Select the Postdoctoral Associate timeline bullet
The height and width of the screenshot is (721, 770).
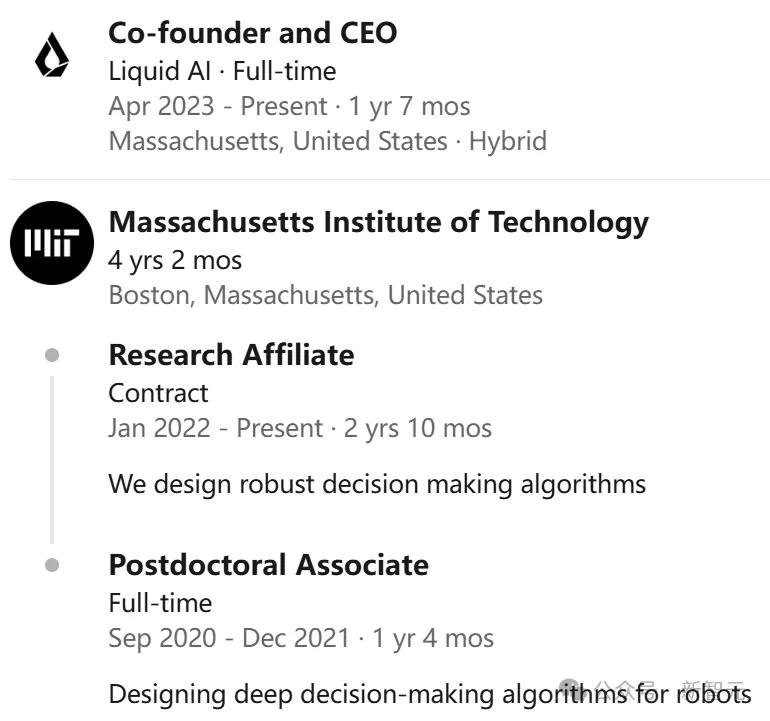point(52,565)
